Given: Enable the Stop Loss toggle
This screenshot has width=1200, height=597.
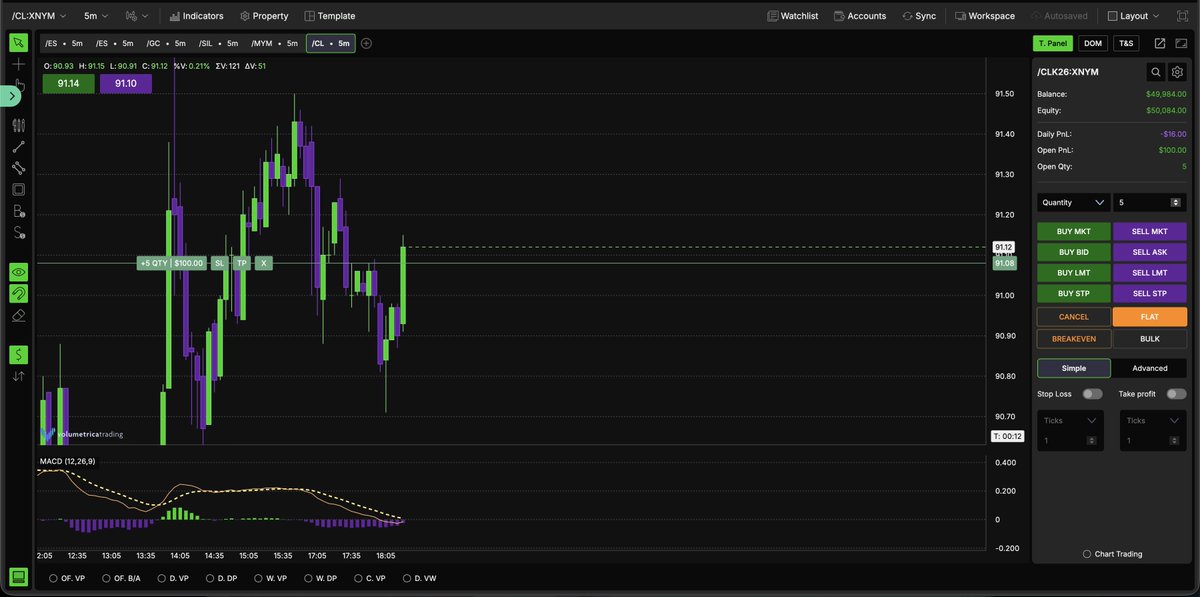Looking at the screenshot, I should [1093, 394].
